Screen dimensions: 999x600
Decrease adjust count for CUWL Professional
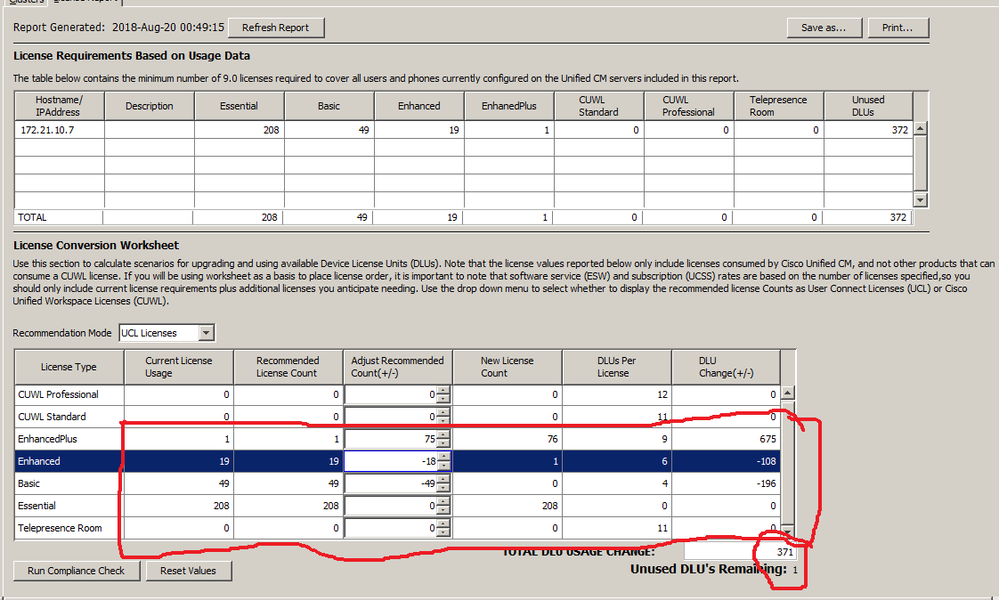pyautogui.click(x=443, y=399)
